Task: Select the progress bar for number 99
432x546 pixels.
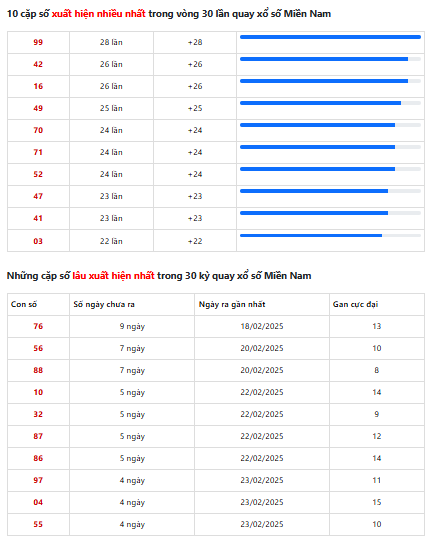Action: coord(330,37)
